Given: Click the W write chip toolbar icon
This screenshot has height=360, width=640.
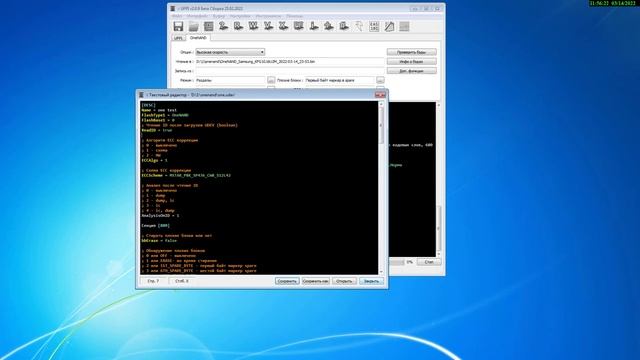Looking at the screenshot, I should (x=253, y=27).
